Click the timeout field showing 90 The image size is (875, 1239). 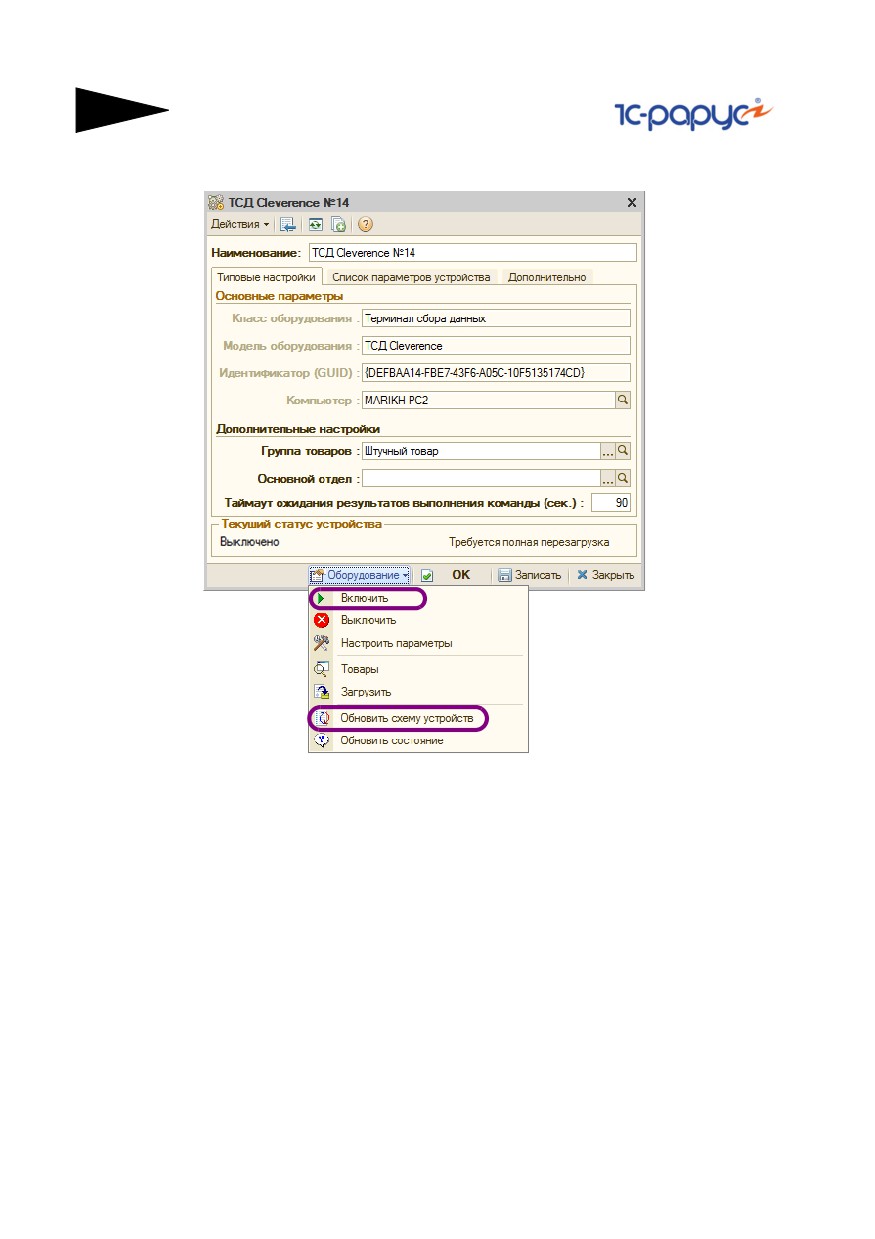pos(611,502)
